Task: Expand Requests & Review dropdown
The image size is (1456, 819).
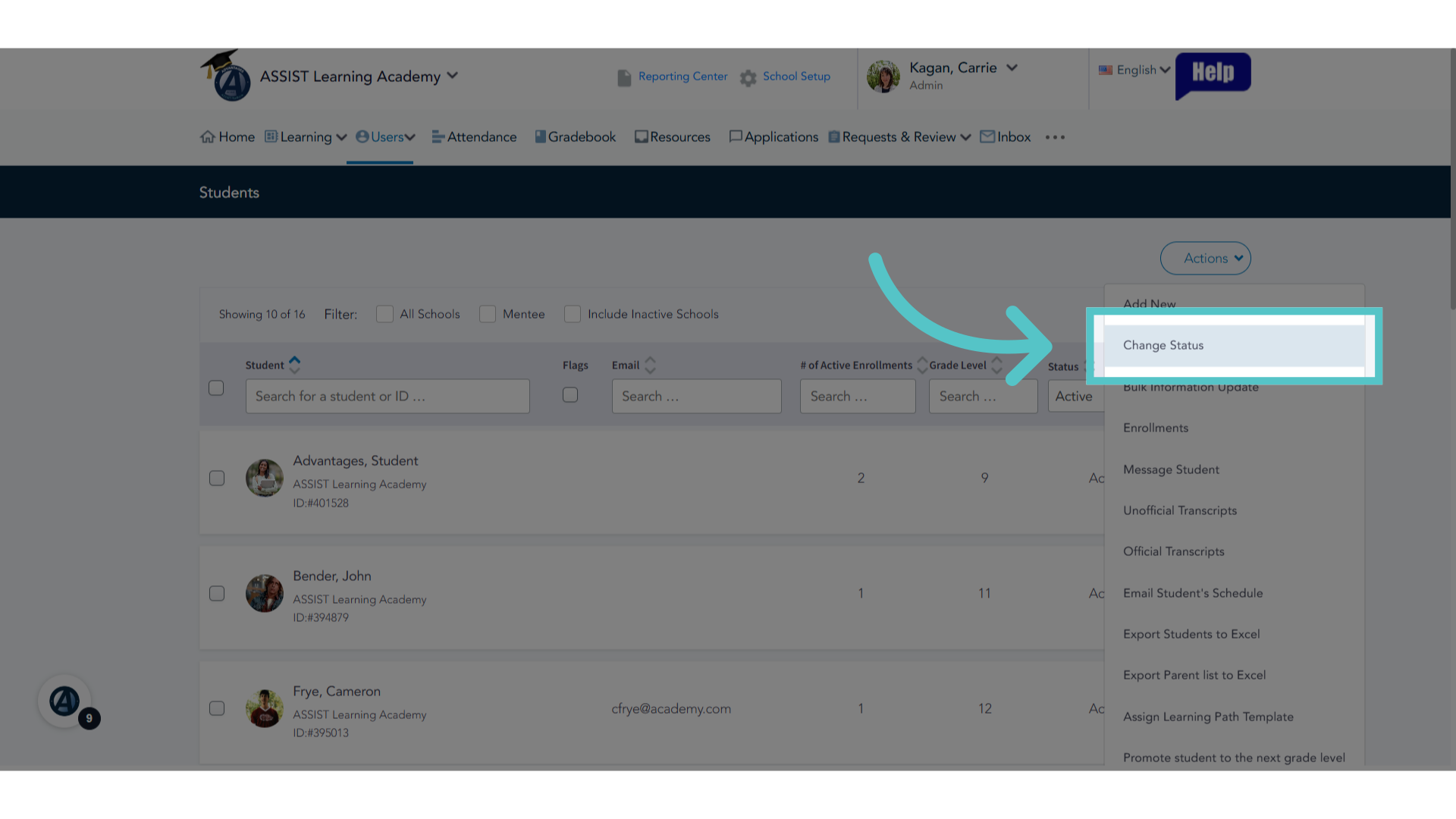Action: tap(965, 137)
